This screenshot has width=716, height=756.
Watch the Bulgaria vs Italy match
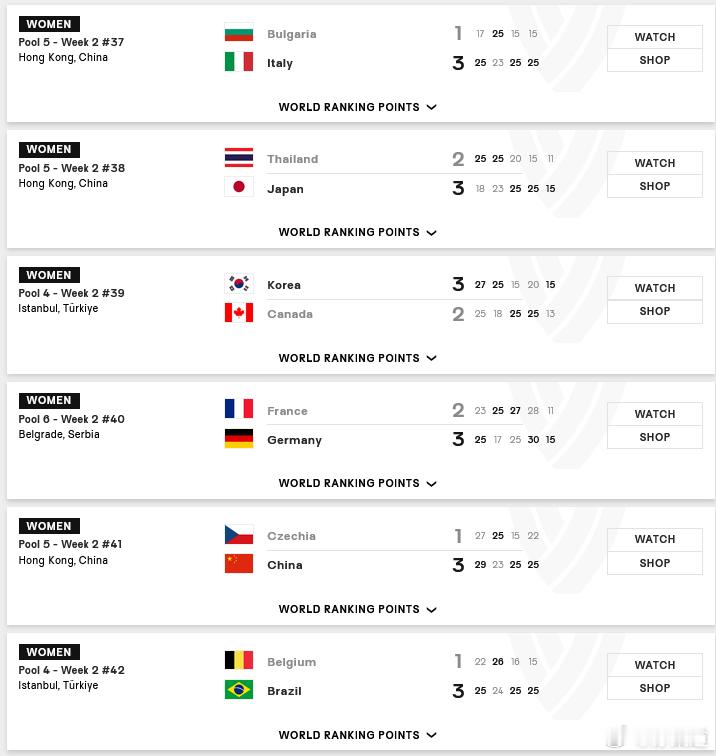655,37
